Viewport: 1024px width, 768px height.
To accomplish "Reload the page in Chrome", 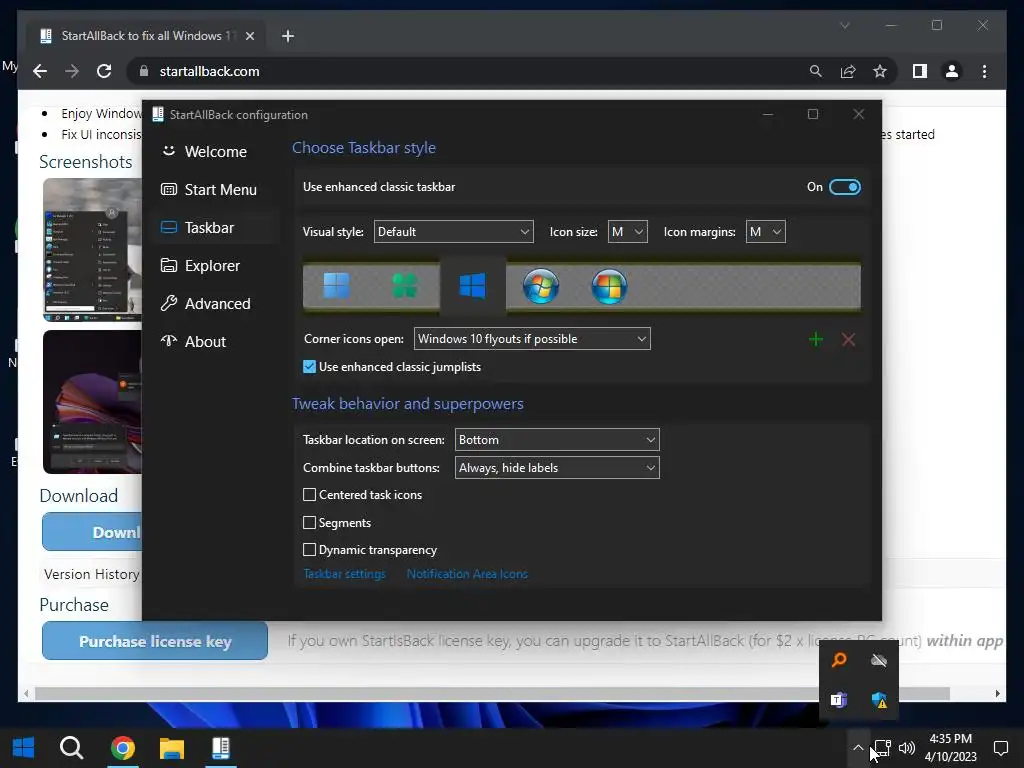I will click(104, 71).
